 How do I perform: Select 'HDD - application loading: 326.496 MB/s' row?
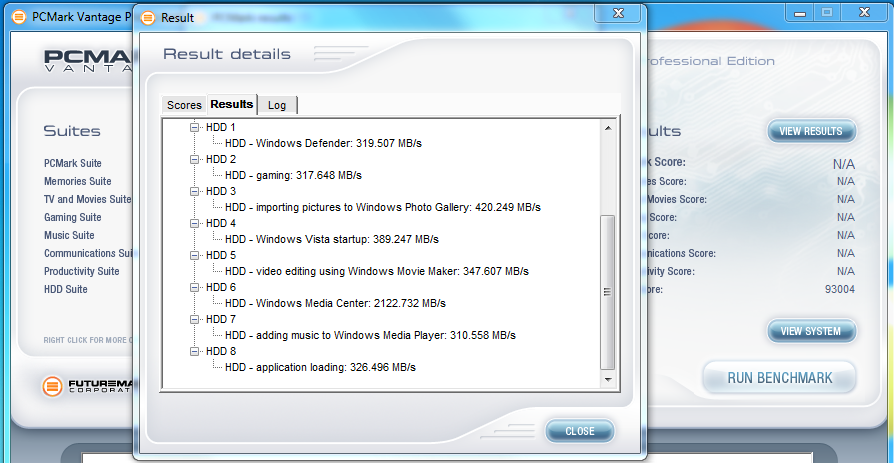tap(320, 367)
